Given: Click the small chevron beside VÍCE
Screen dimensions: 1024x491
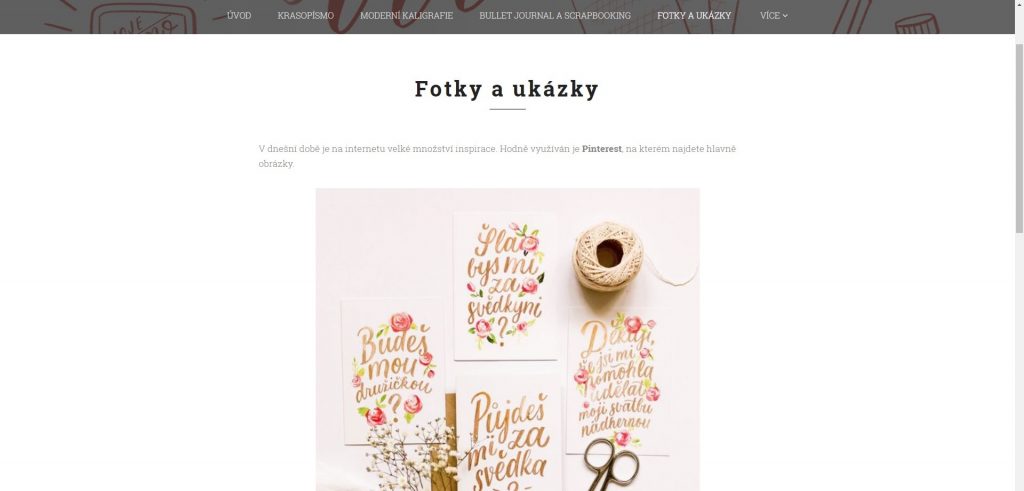Looking at the screenshot, I should click(x=785, y=16).
